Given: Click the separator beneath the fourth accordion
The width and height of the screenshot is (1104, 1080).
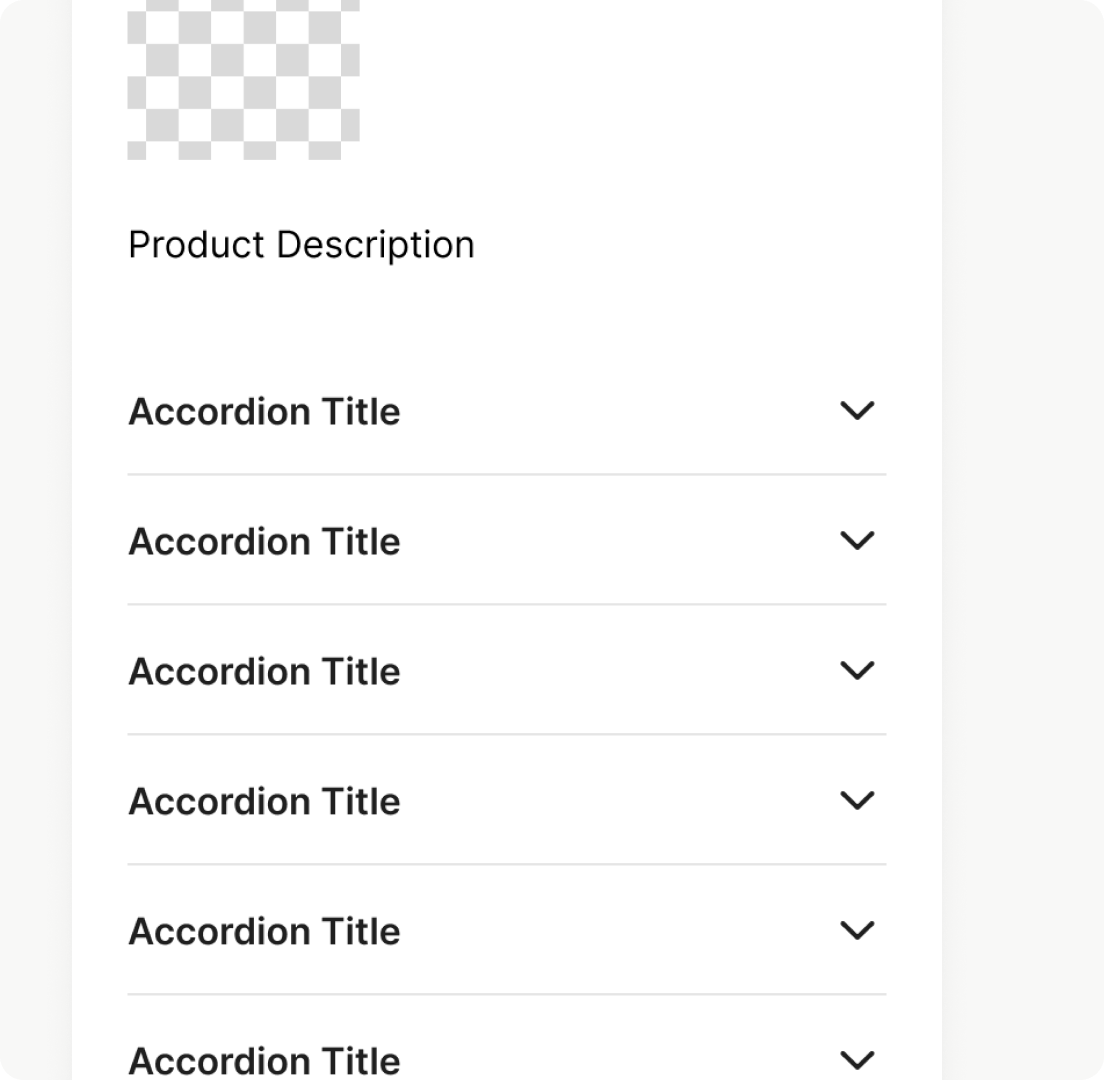Looking at the screenshot, I should pos(507,864).
